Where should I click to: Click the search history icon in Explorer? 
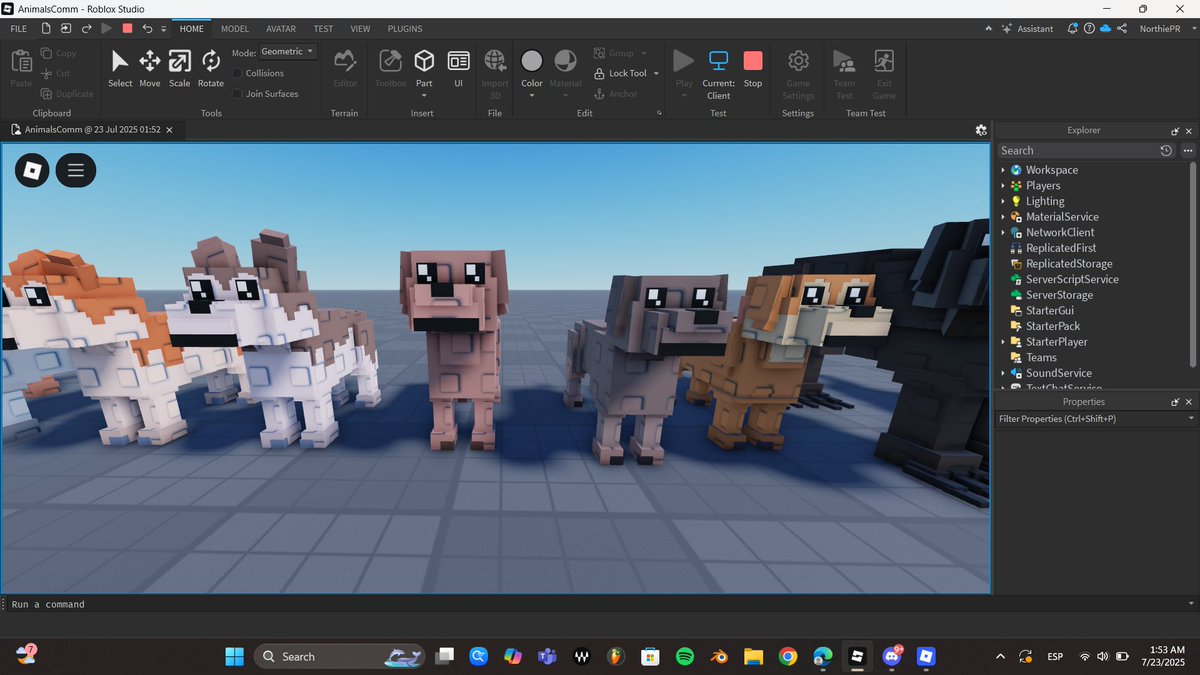[x=1166, y=150]
